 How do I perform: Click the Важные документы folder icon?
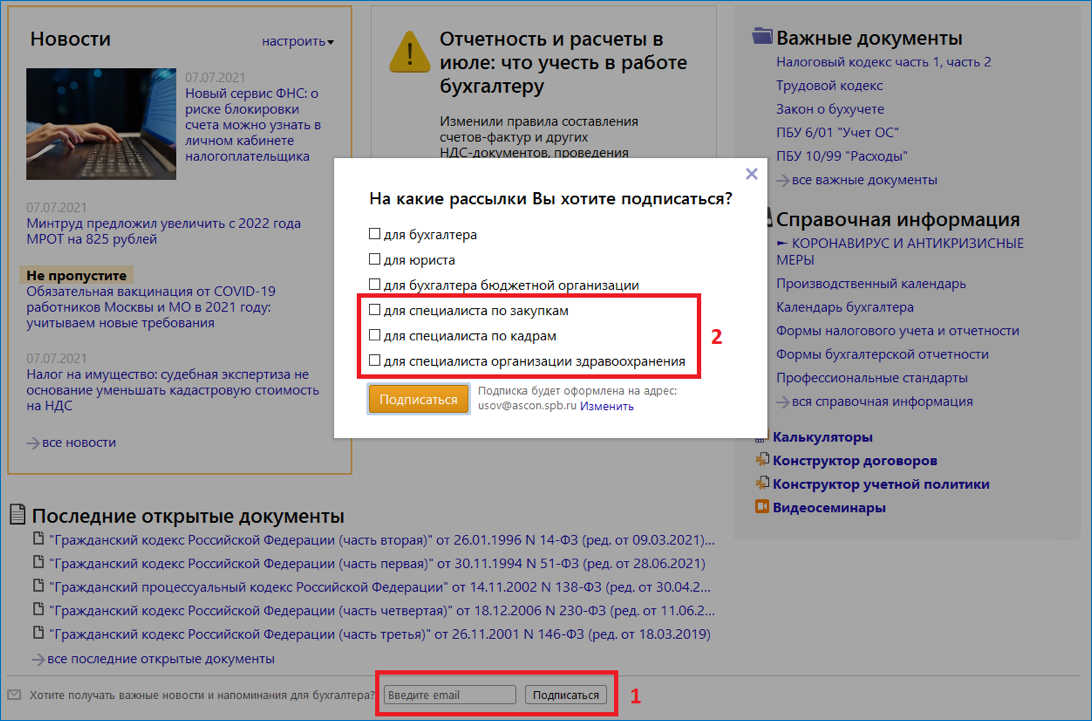(x=762, y=36)
